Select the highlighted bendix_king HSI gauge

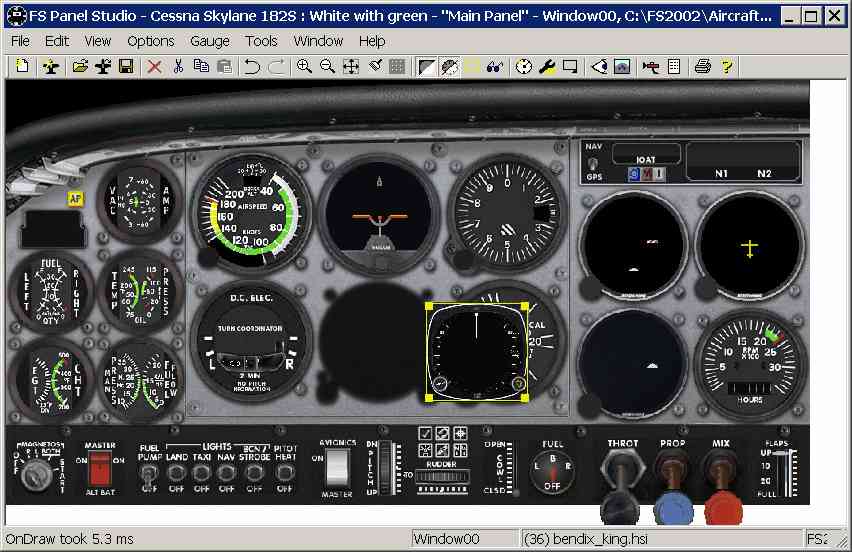[477, 352]
